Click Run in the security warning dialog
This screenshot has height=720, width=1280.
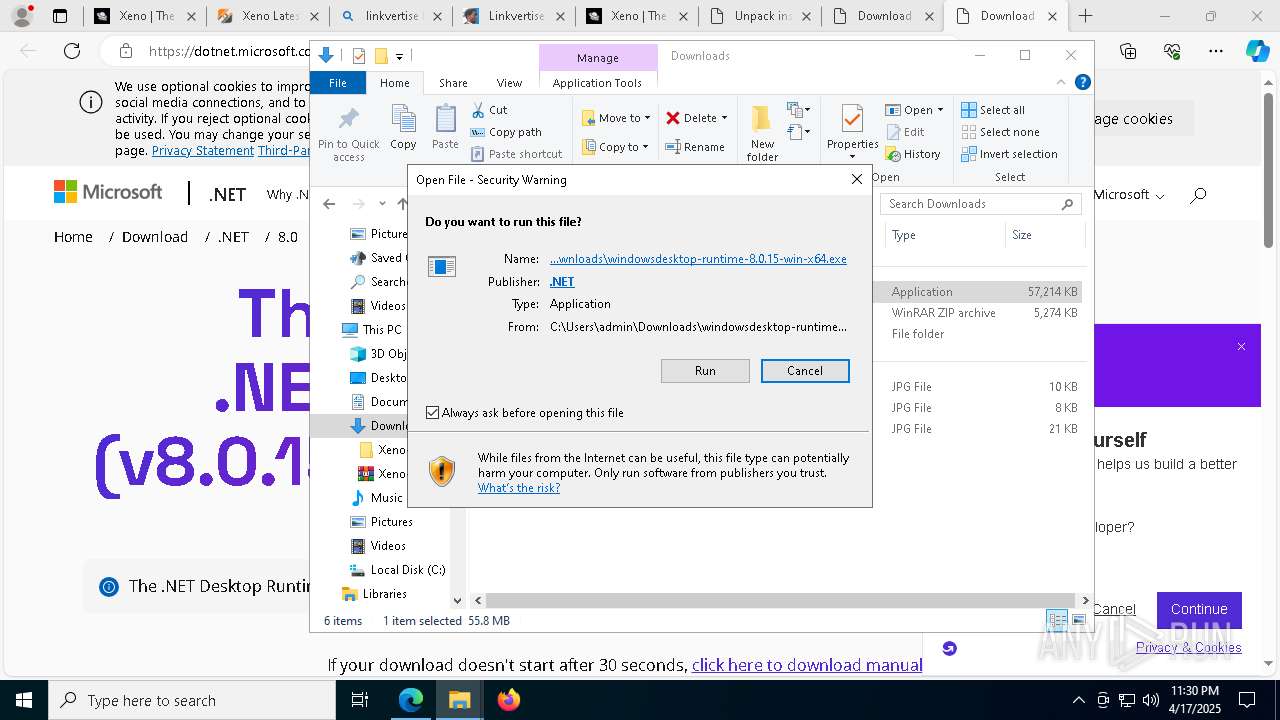click(705, 371)
